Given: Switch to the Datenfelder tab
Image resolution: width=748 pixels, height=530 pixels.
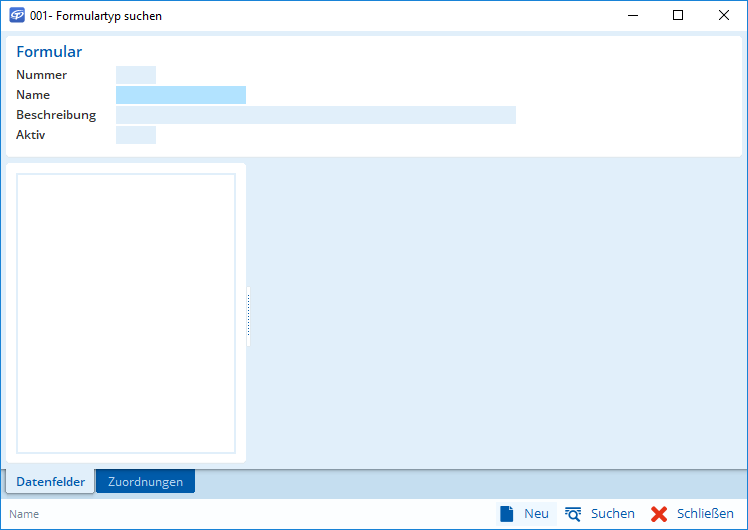Looking at the screenshot, I should tap(50, 482).
